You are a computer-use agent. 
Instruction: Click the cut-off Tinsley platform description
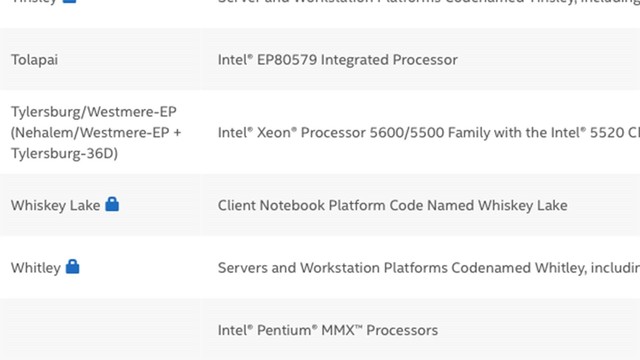tap(429, 1)
